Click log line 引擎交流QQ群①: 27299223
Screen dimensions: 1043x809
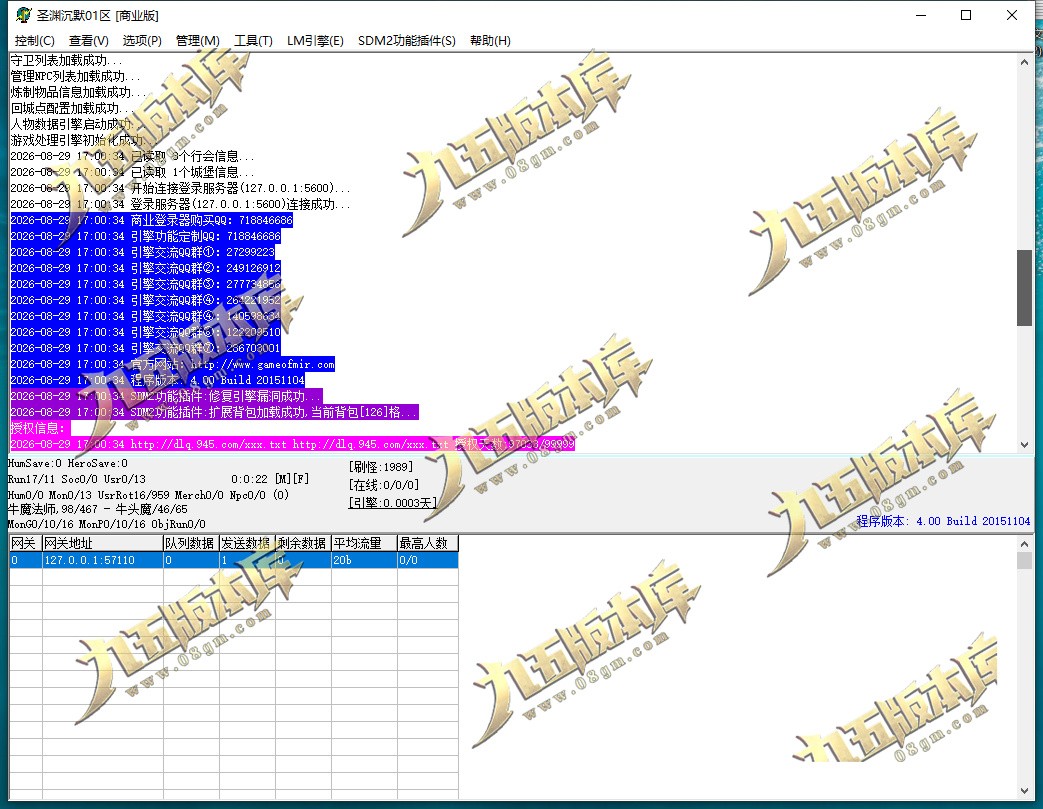click(142, 252)
